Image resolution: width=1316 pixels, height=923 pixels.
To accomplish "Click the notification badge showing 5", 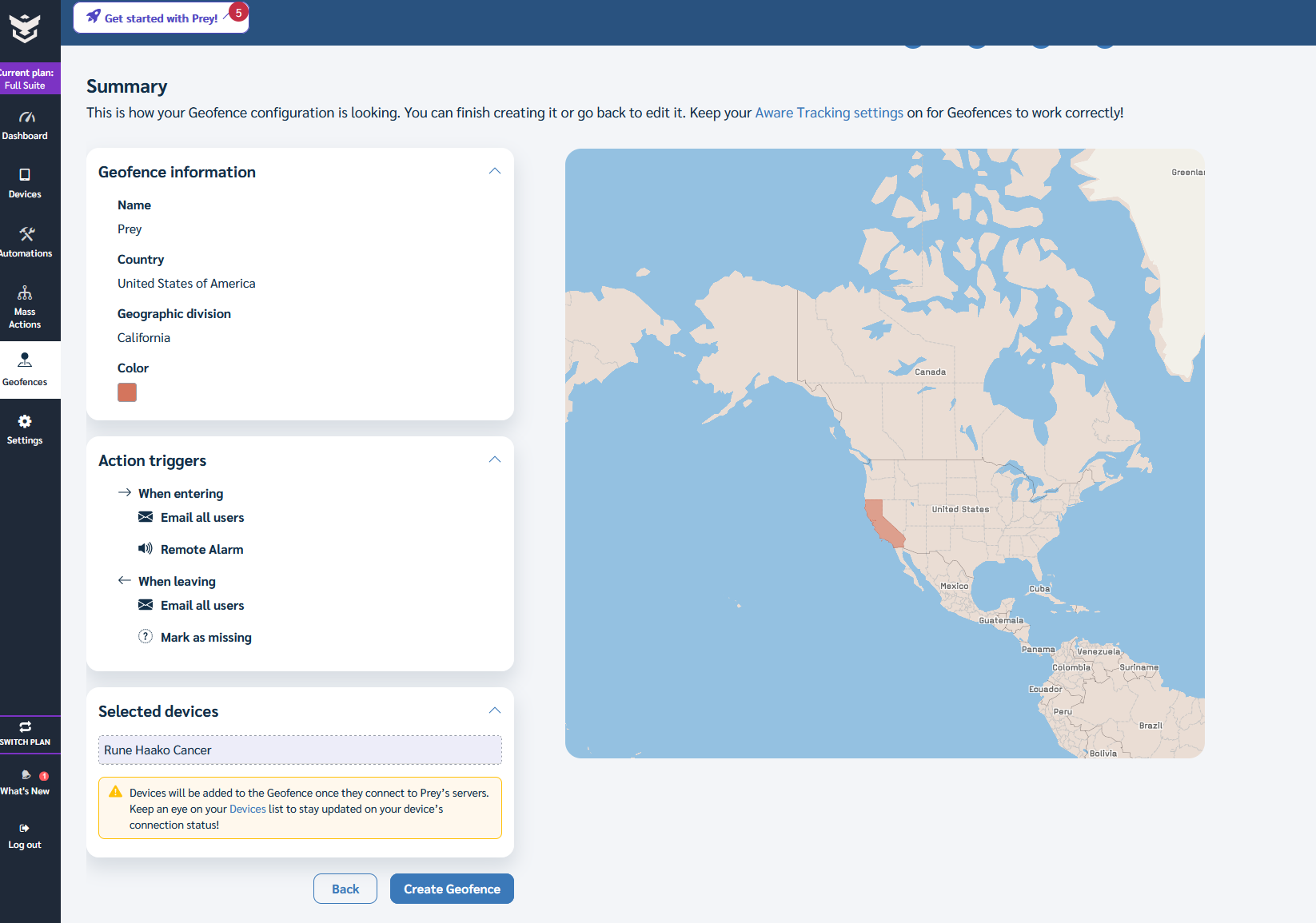I will (238, 13).
